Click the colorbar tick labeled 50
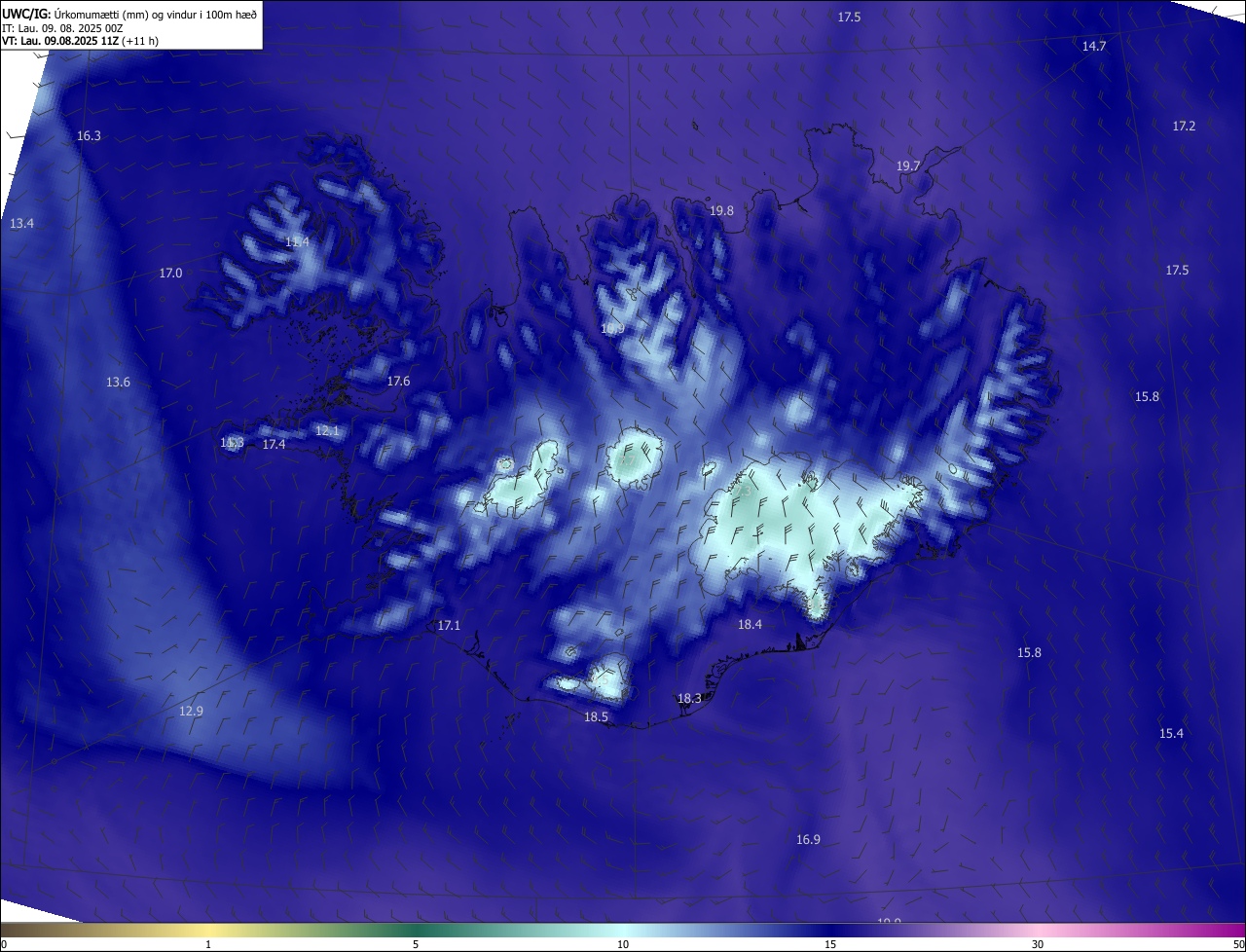 pyautogui.click(x=1239, y=944)
